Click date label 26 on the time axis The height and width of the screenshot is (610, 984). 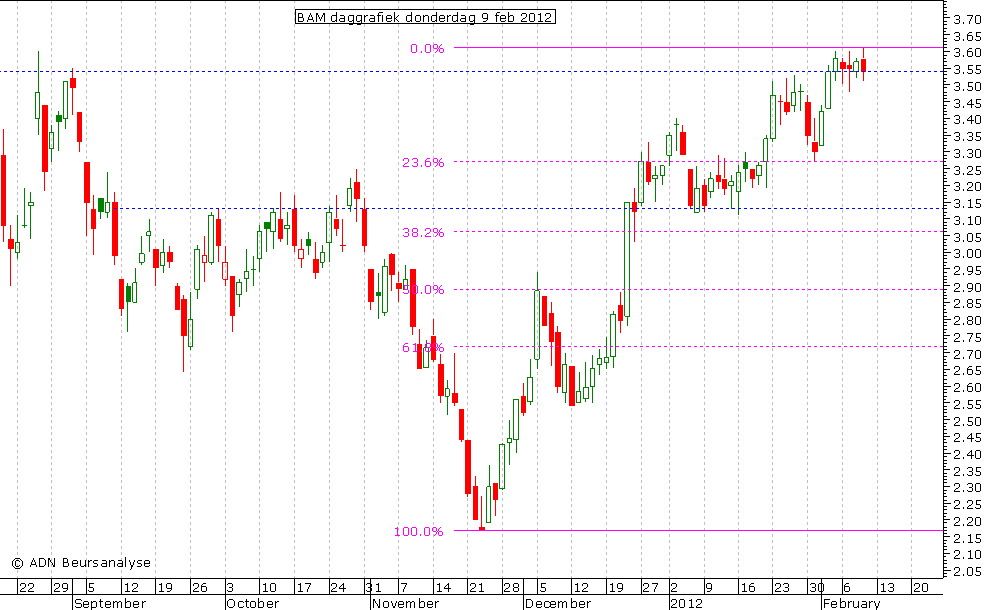click(x=200, y=587)
